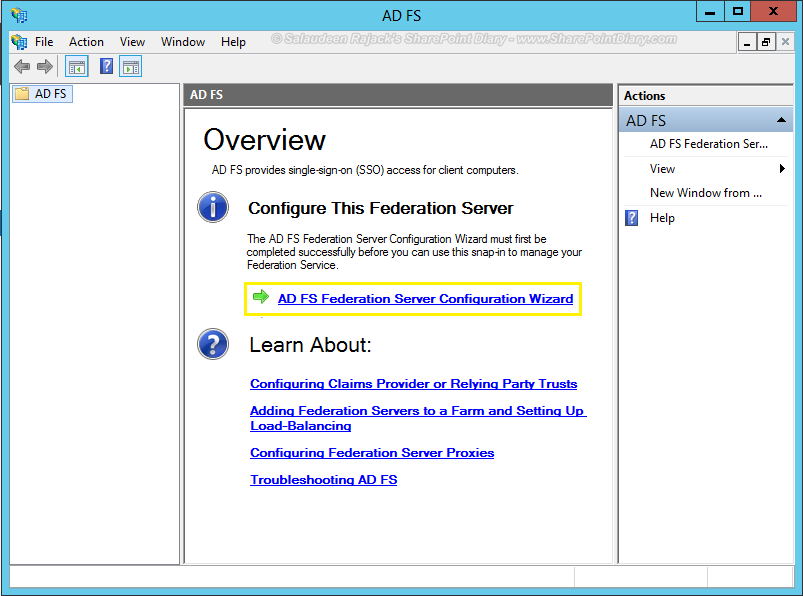Click the Forward arrow toolbar icon
803x596 pixels.
45,66
